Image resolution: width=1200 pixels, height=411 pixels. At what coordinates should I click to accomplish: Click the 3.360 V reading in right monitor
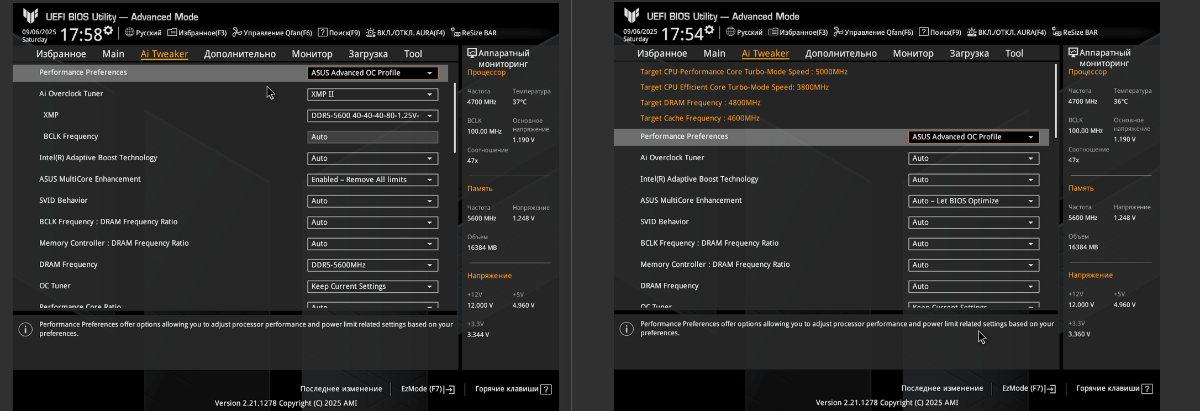[1080, 334]
